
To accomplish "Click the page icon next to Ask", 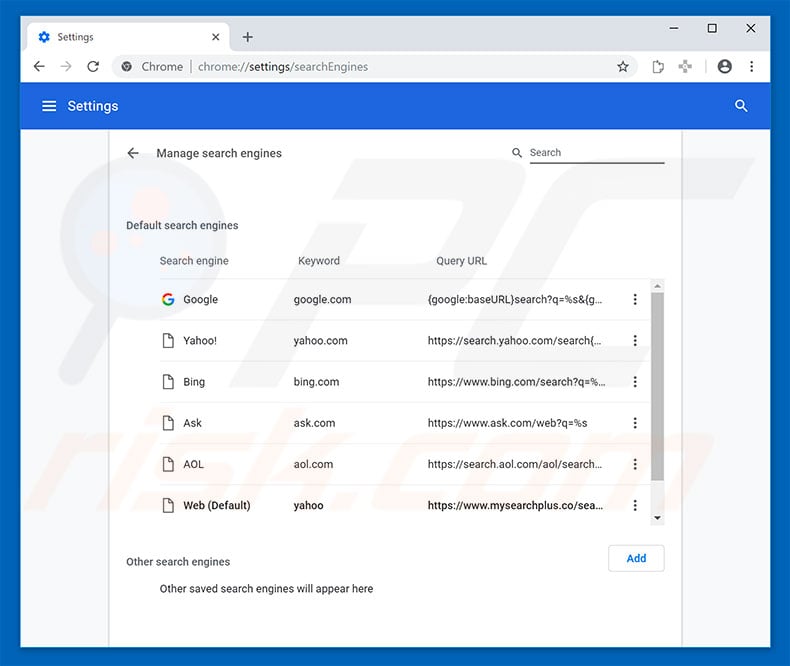I will [168, 423].
